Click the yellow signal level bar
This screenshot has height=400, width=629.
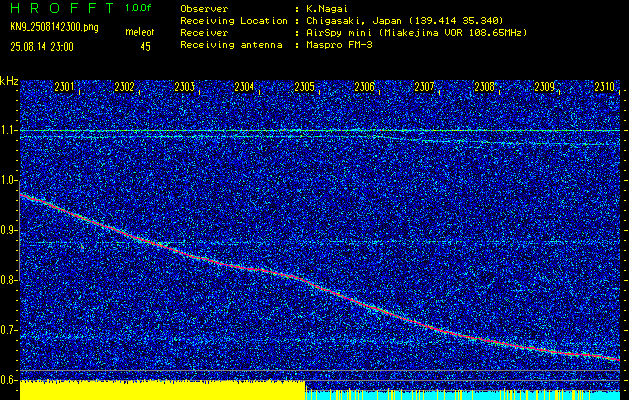click(162, 390)
